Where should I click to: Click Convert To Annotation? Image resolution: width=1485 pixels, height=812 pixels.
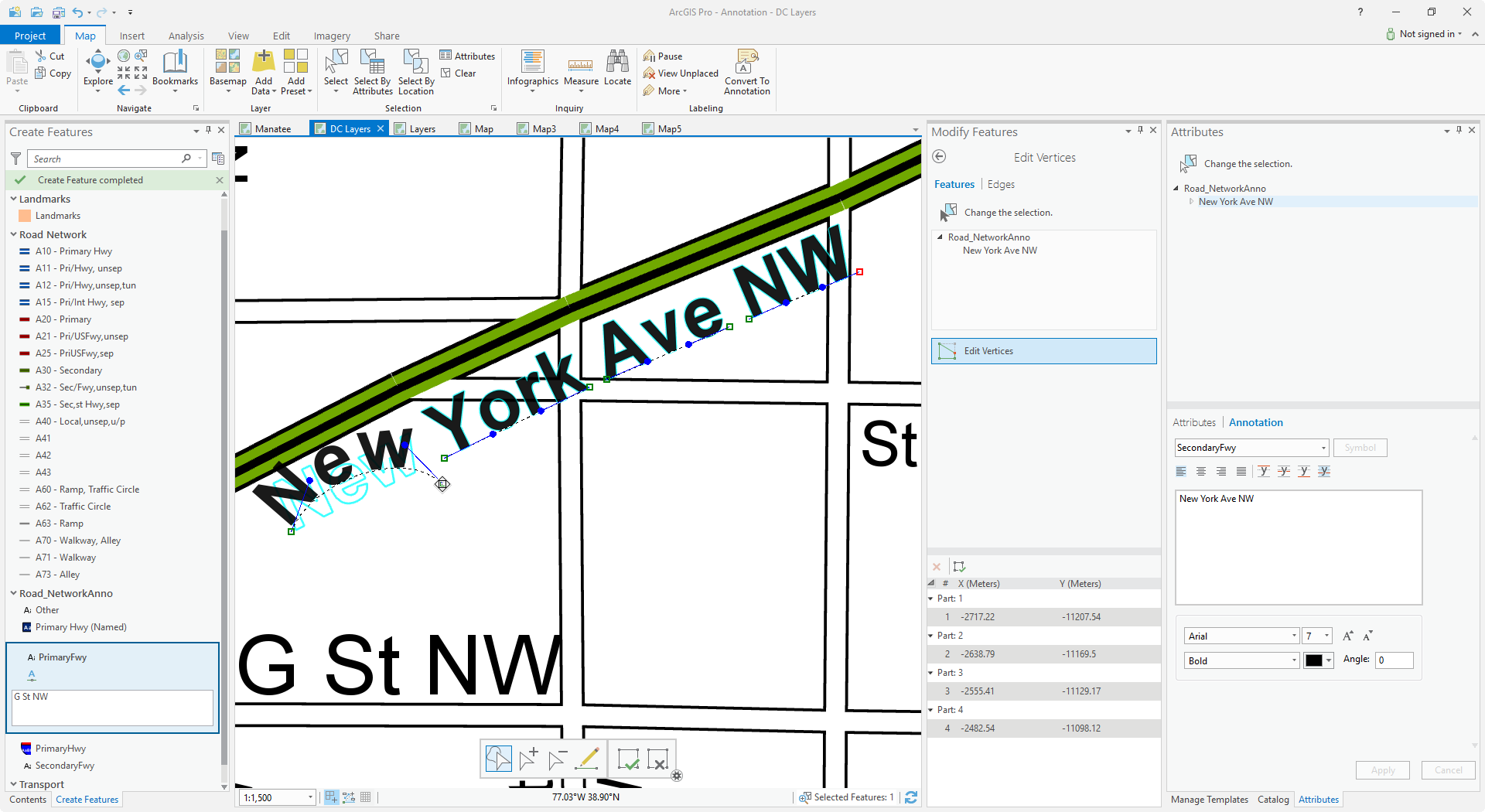tap(746, 72)
